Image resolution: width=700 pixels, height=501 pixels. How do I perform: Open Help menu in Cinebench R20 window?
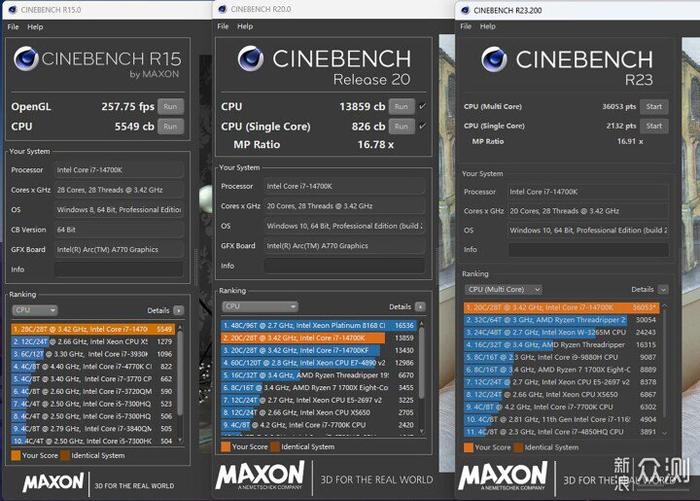pos(245,26)
